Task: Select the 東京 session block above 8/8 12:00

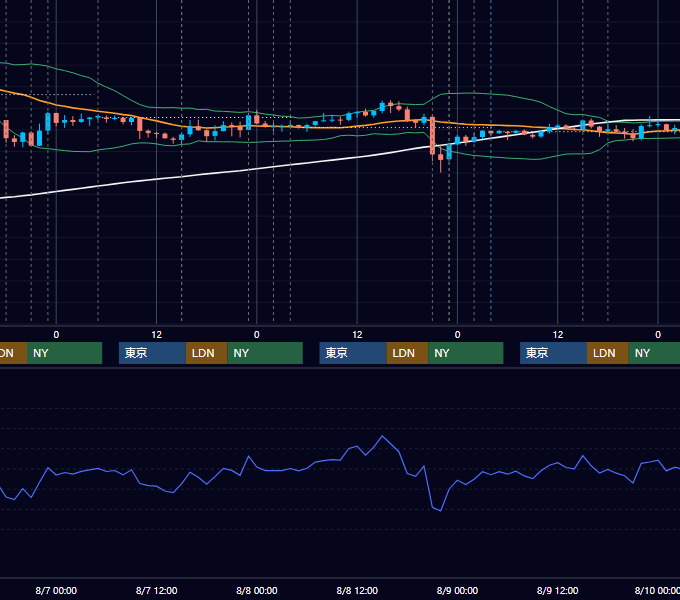Action: (x=353, y=353)
